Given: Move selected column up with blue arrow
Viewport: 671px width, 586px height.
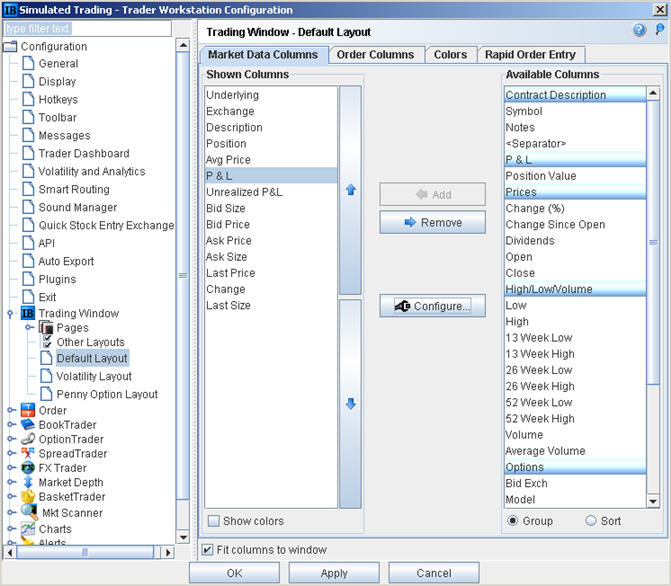Looking at the screenshot, I should pos(350,190).
